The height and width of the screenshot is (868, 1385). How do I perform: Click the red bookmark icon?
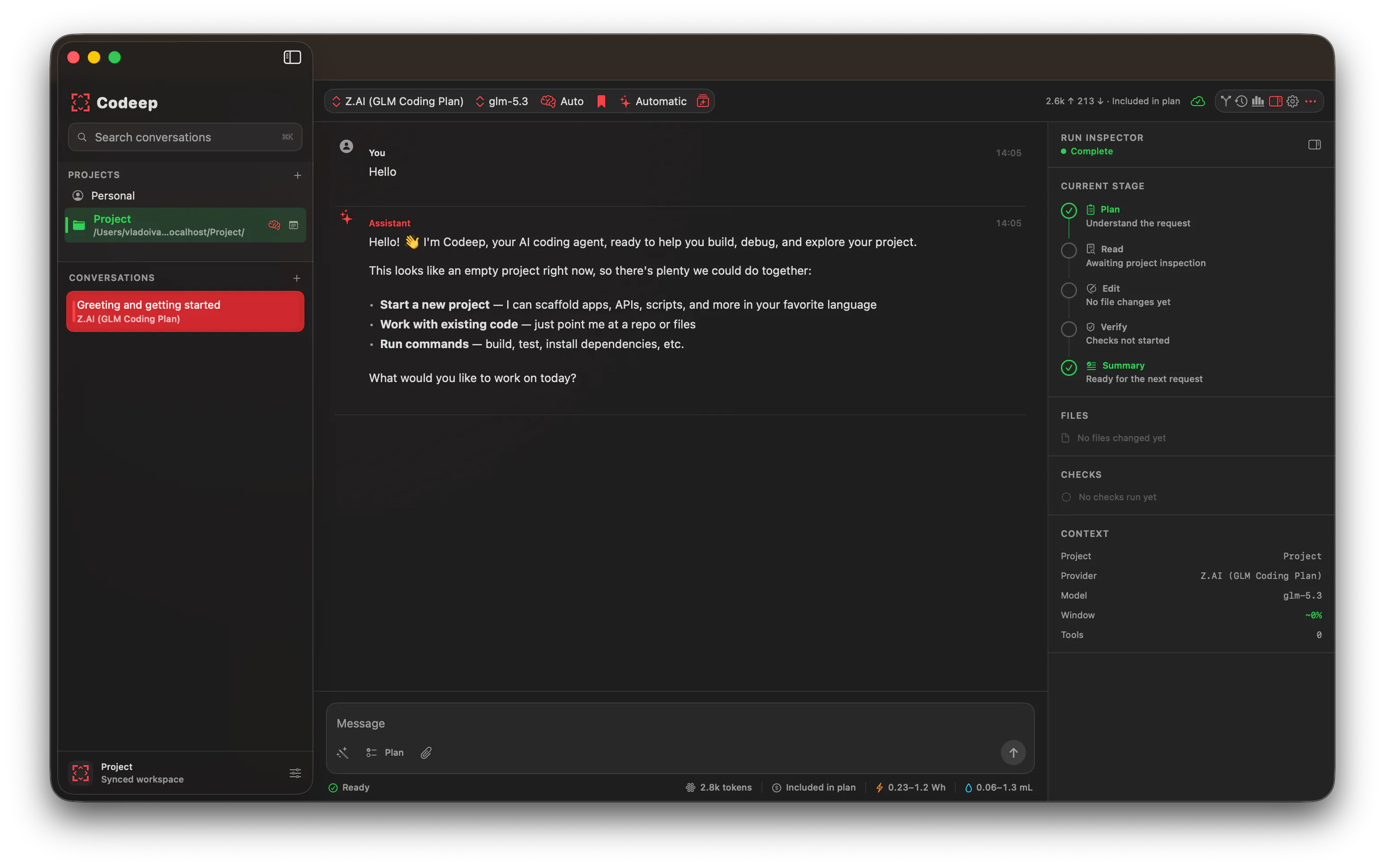[x=601, y=102]
